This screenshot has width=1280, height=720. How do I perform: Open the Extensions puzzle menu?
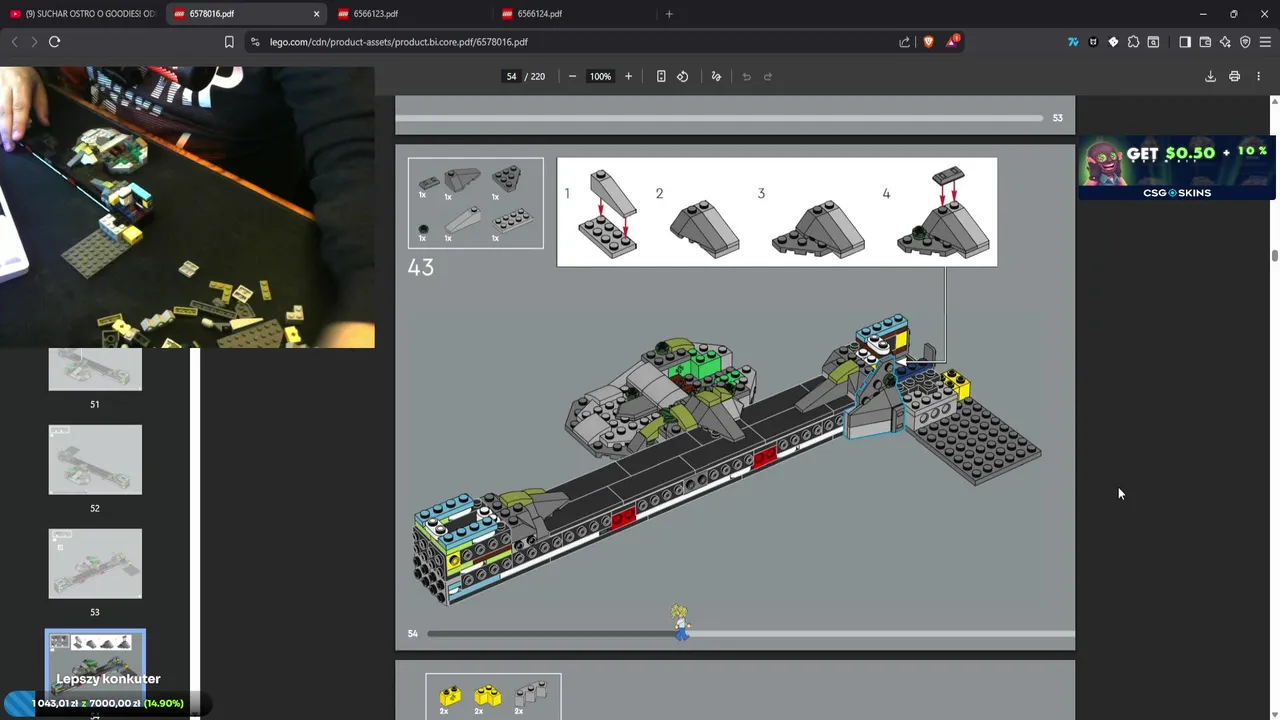(x=1133, y=42)
